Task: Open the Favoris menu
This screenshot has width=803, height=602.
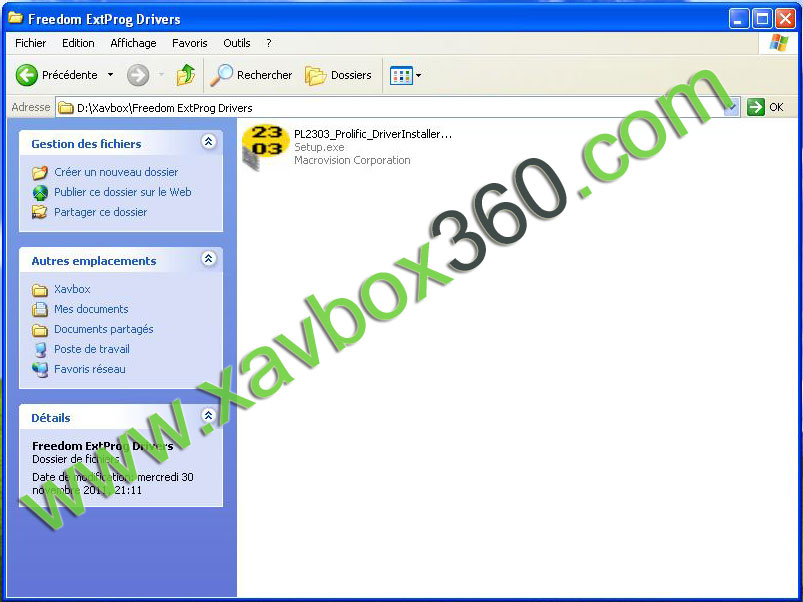Action: click(189, 43)
